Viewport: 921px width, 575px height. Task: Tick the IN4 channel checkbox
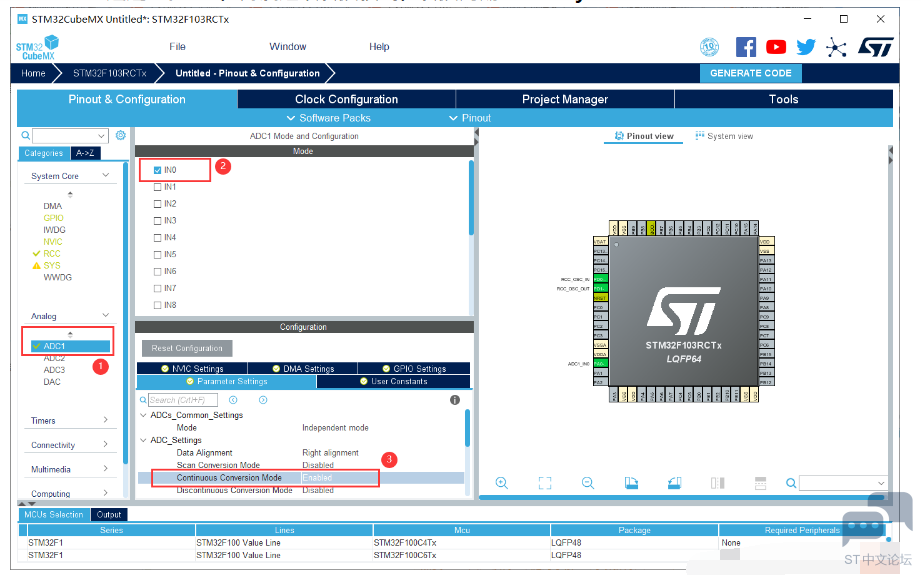pos(157,238)
